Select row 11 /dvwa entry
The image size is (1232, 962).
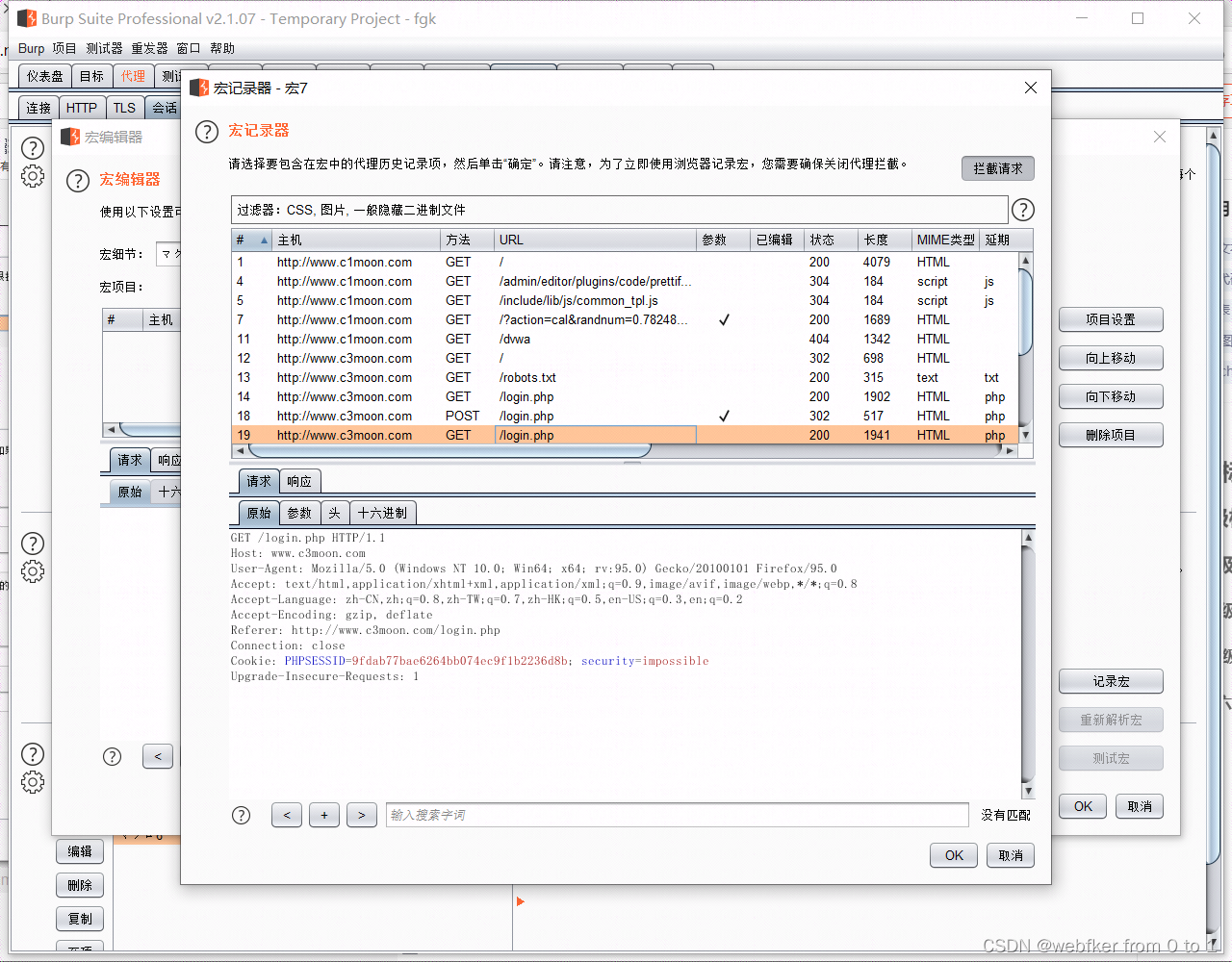coord(625,339)
